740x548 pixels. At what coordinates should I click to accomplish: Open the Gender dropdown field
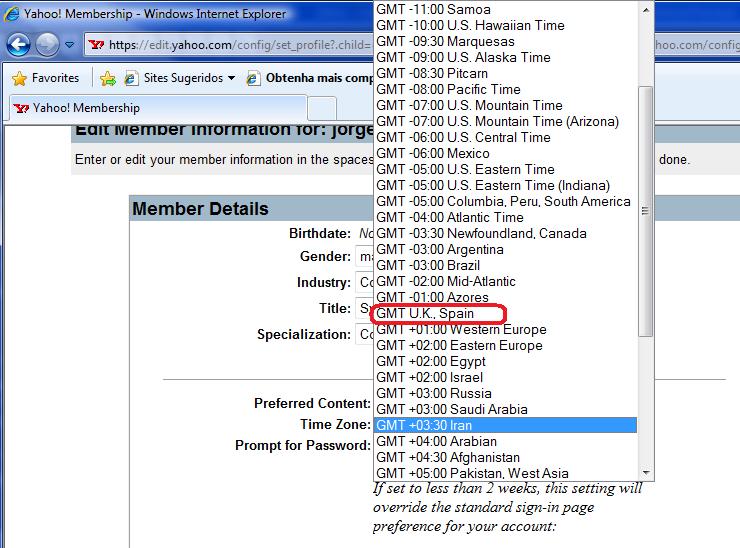pos(365,257)
